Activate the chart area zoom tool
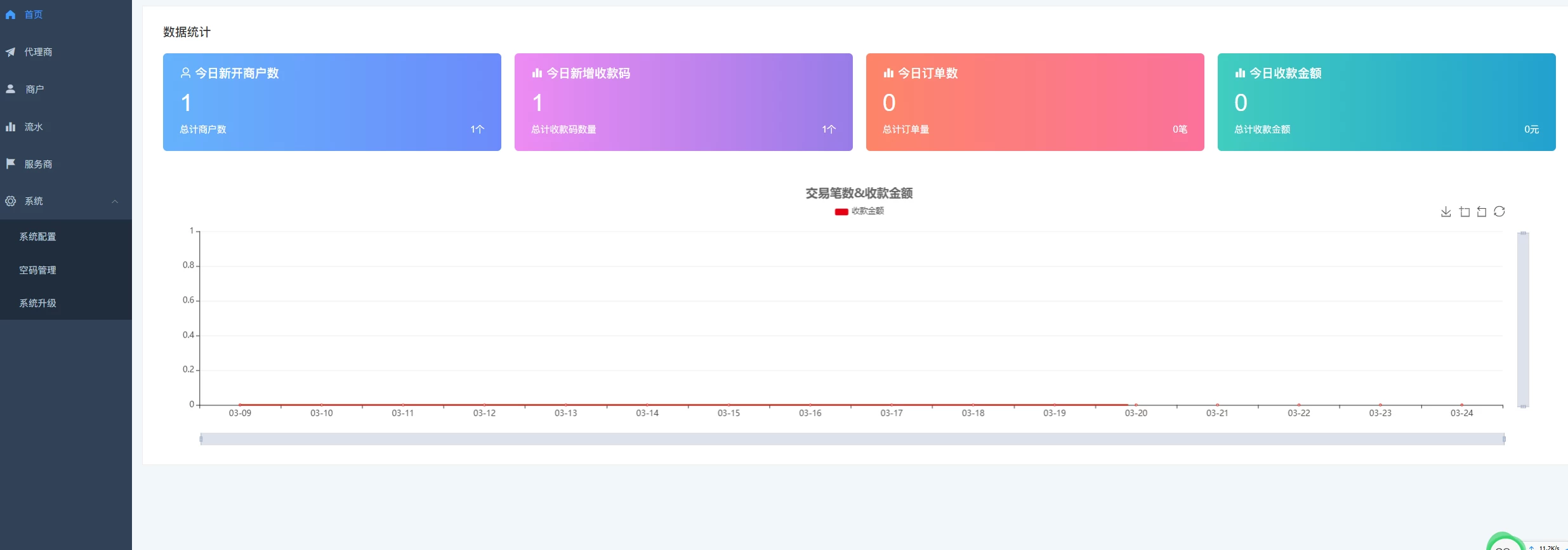Viewport: 1568px width, 550px height. pyautogui.click(x=1465, y=212)
